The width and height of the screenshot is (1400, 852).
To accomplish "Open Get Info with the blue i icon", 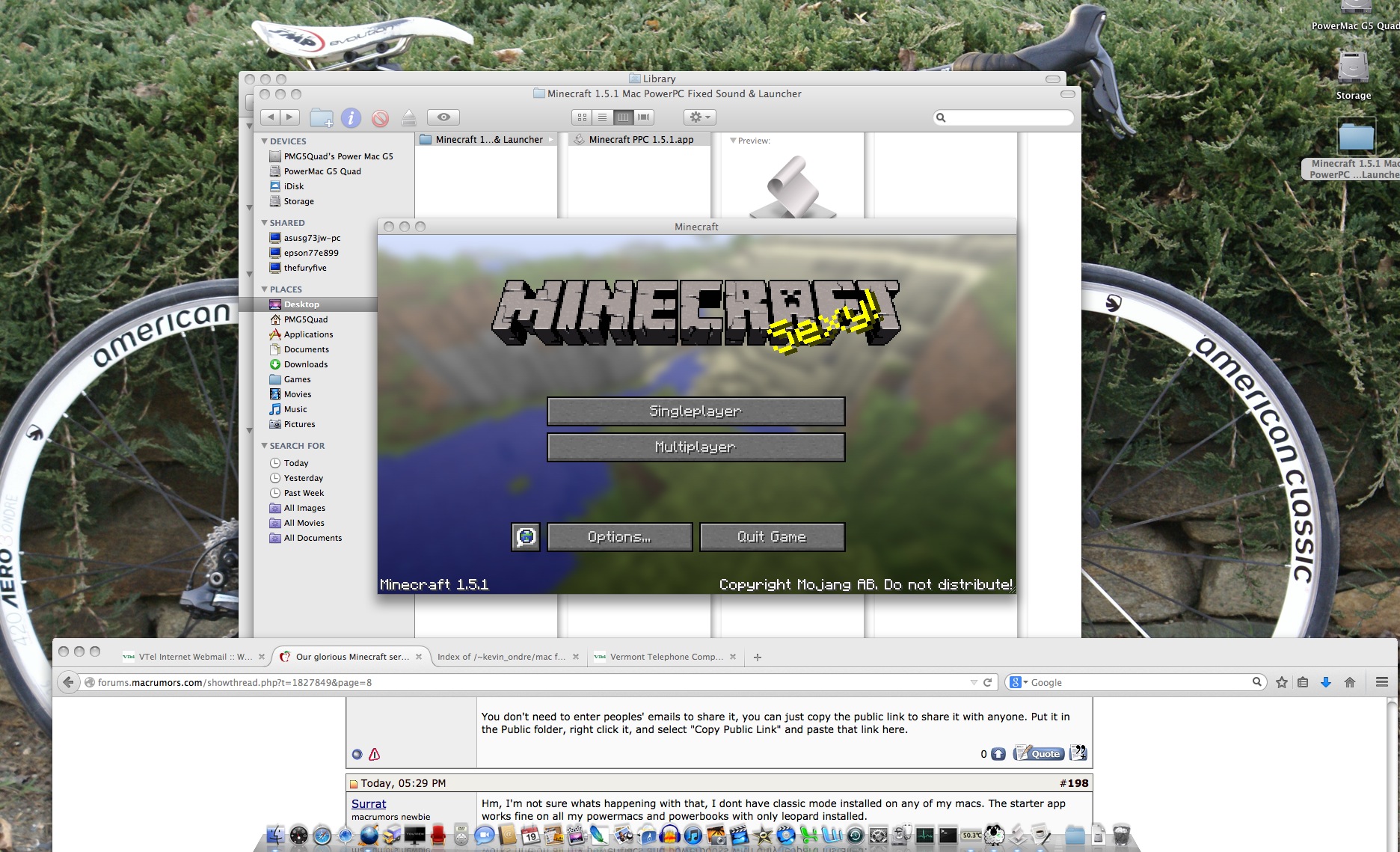I will (x=351, y=117).
